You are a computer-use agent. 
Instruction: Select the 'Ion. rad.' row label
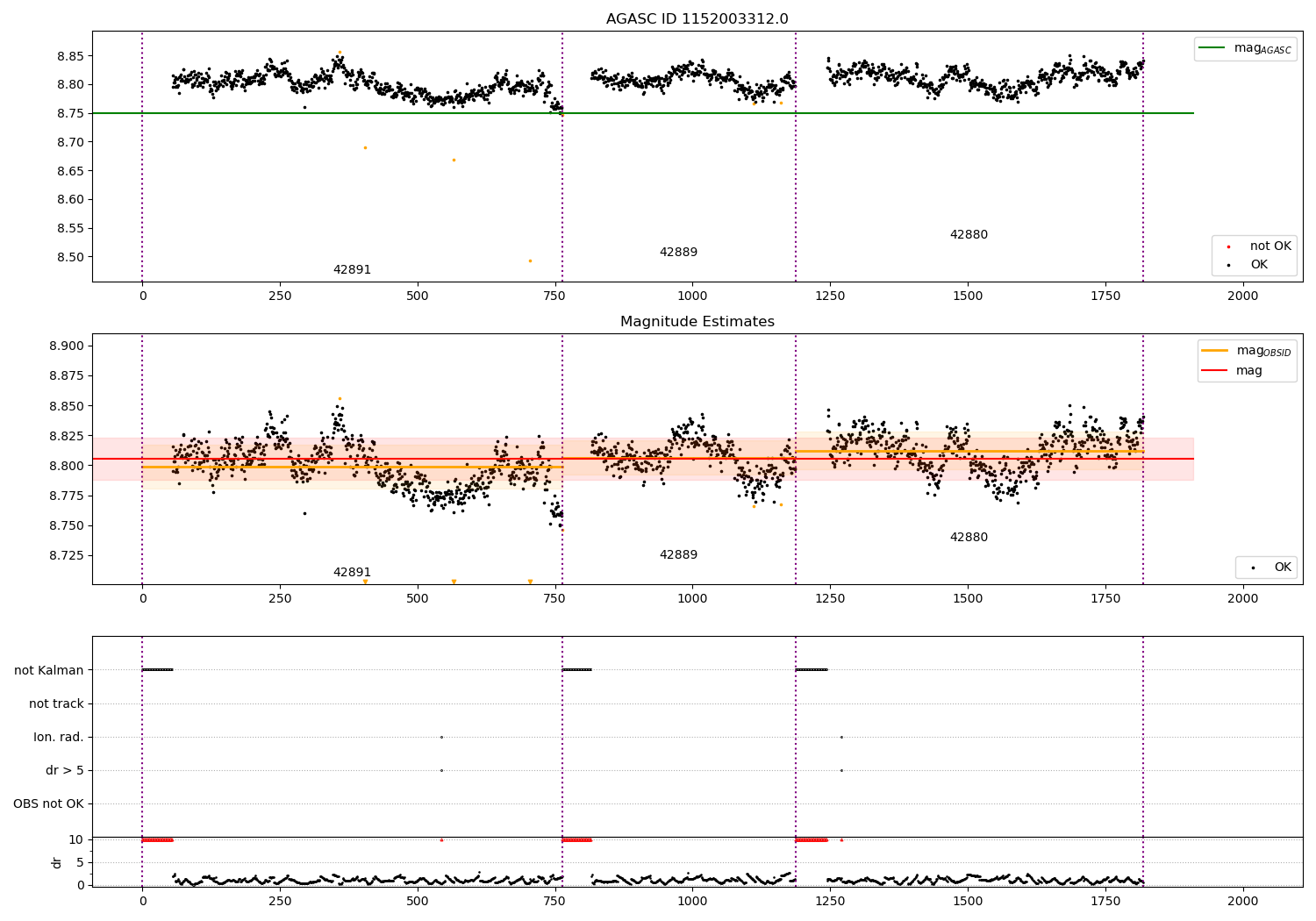pos(59,737)
